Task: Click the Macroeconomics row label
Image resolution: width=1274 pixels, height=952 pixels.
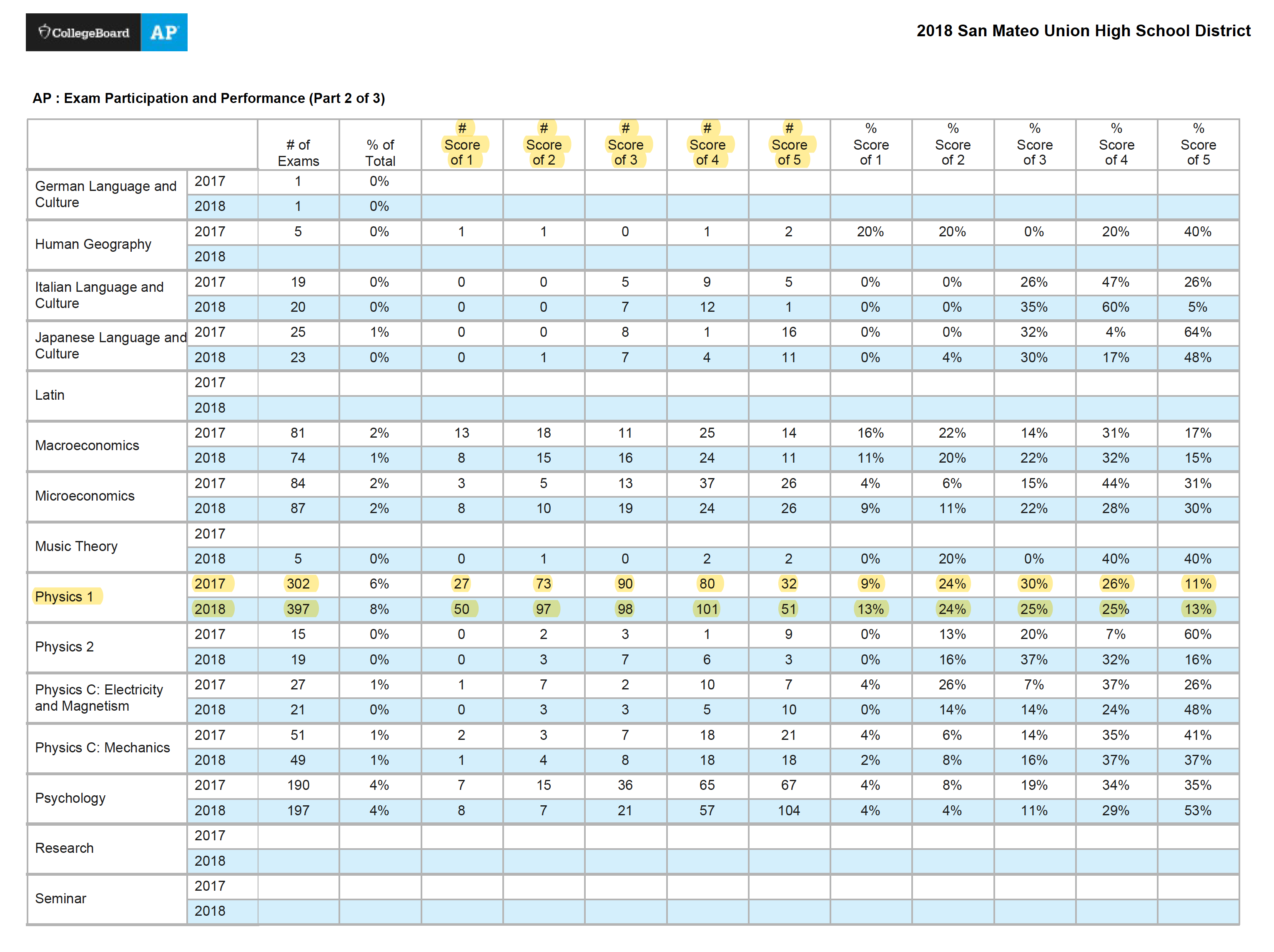Action: pos(87,445)
